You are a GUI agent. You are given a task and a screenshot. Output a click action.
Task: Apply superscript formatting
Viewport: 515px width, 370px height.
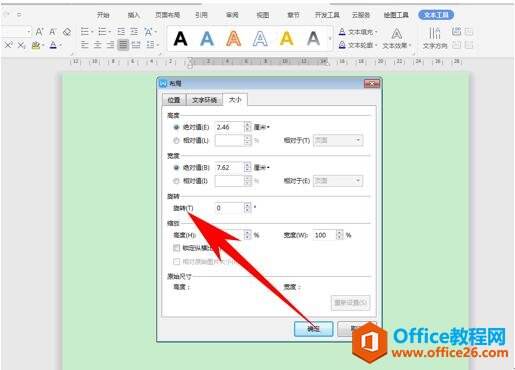(8, 45)
